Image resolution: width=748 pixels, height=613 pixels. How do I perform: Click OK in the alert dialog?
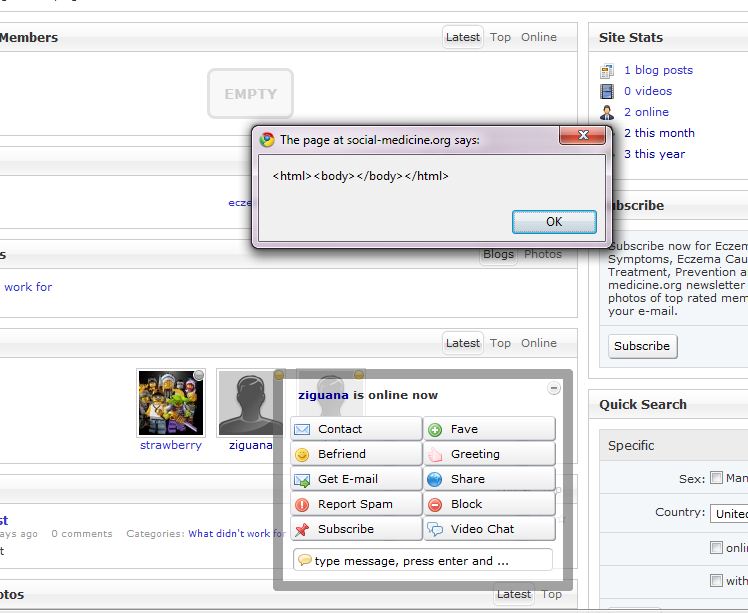(554, 222)
